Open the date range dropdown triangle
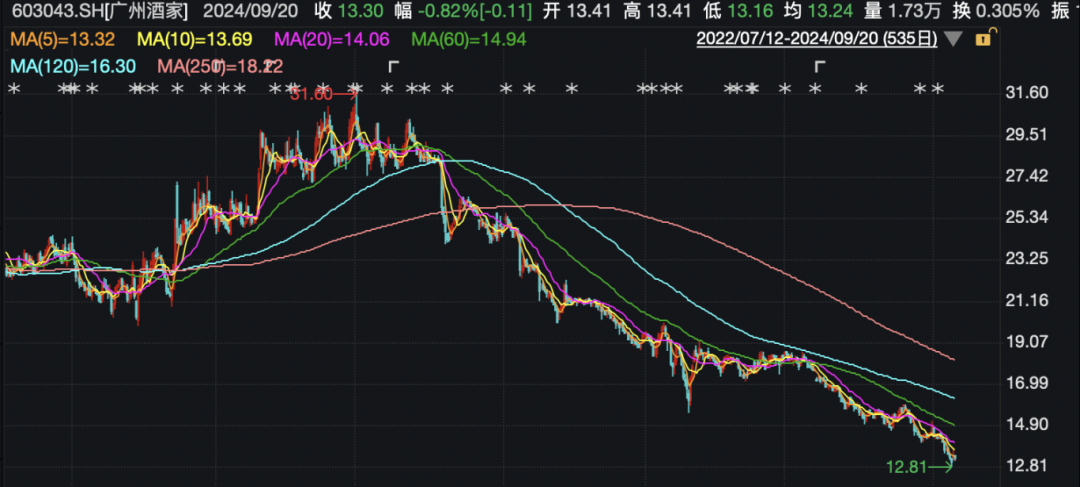Image resolution: width=1080 pixels, height=487 pixels. pyautogui.click(x=953, y=40)
